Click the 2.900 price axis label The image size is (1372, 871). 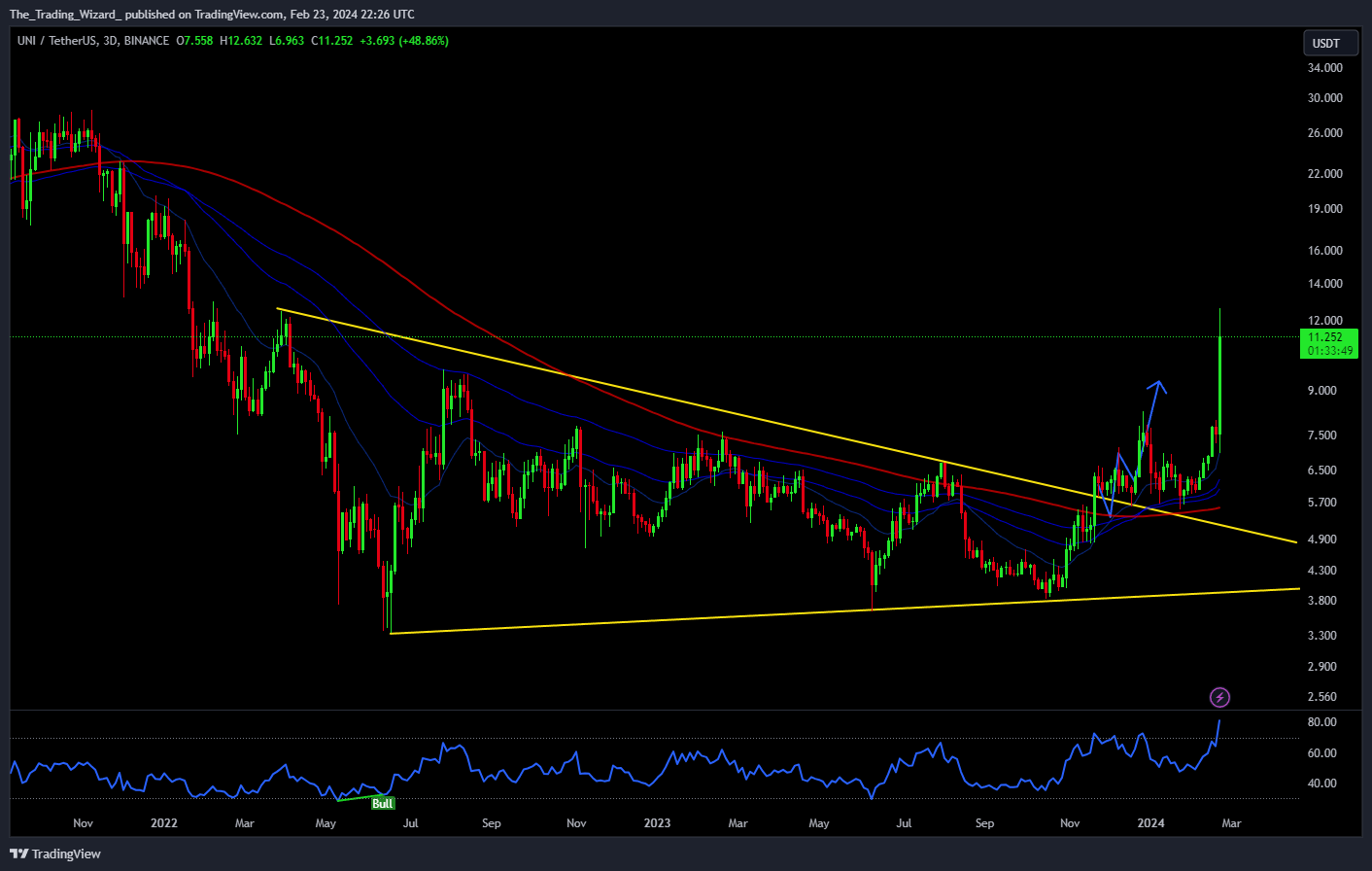coord(1322,667)
